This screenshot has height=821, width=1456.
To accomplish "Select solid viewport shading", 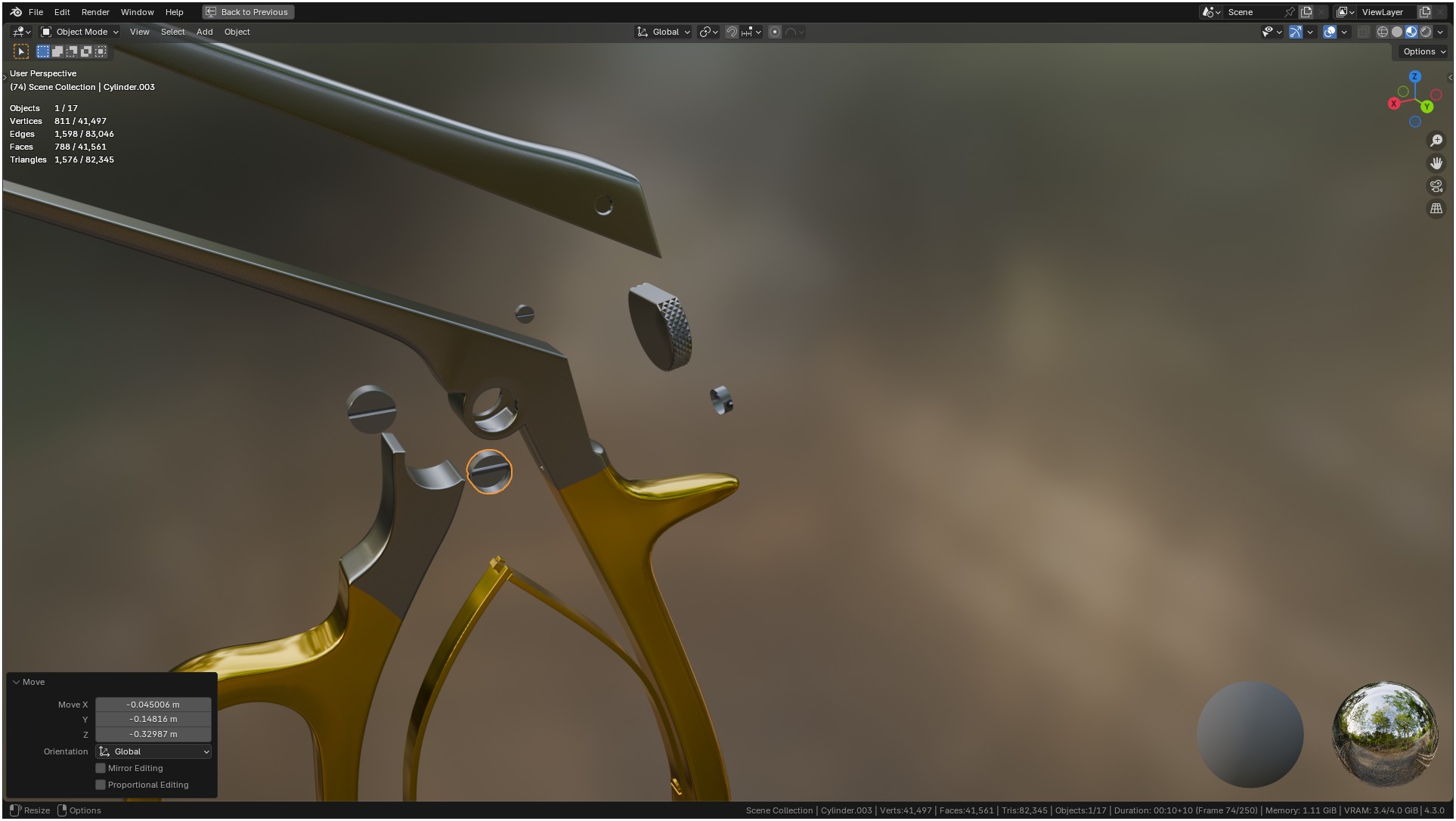I will (1396, 32).
